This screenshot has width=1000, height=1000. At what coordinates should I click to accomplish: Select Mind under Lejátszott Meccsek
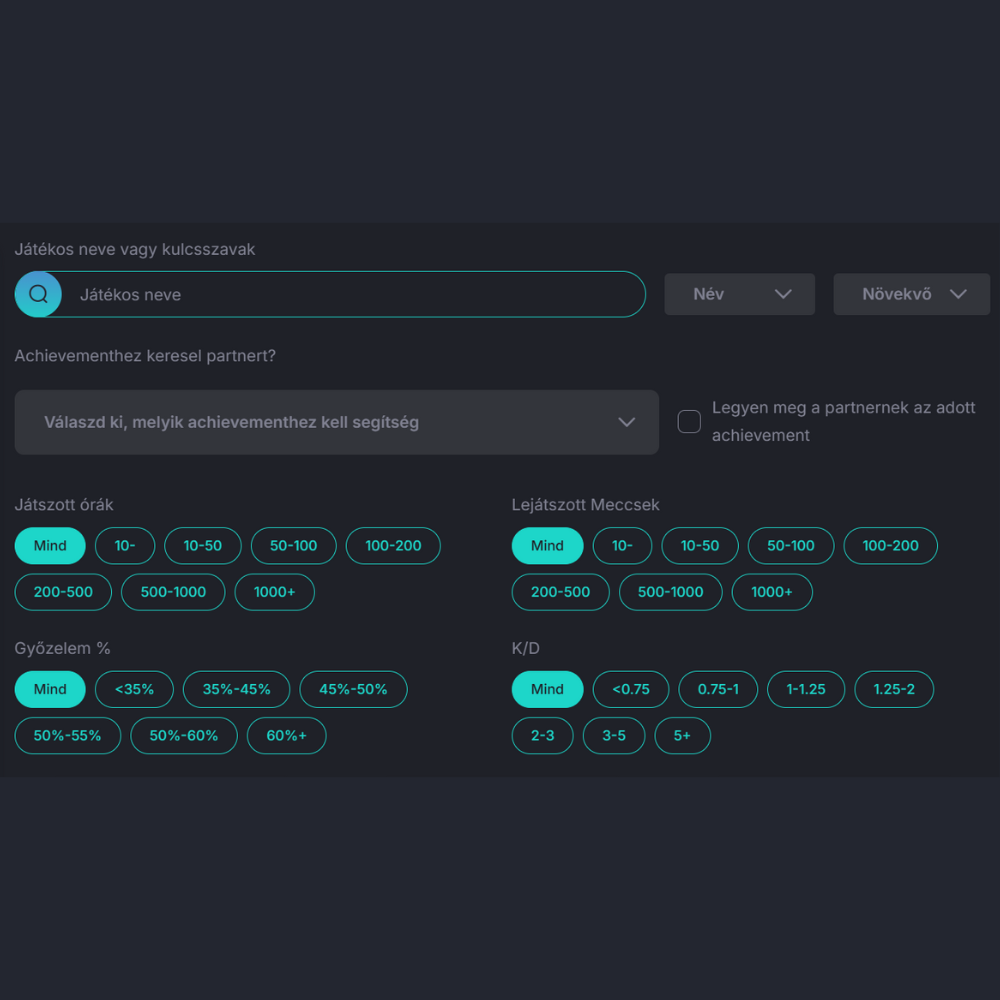(x=547, y=546)
